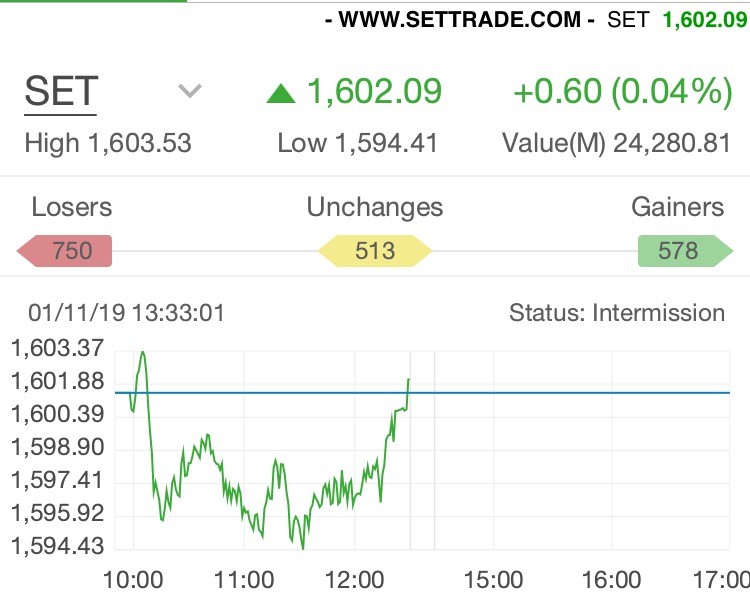Click the Value(M) 24,280.81 figure
Image resolution: width=750 pixels, height=597 pixels.
617,143
